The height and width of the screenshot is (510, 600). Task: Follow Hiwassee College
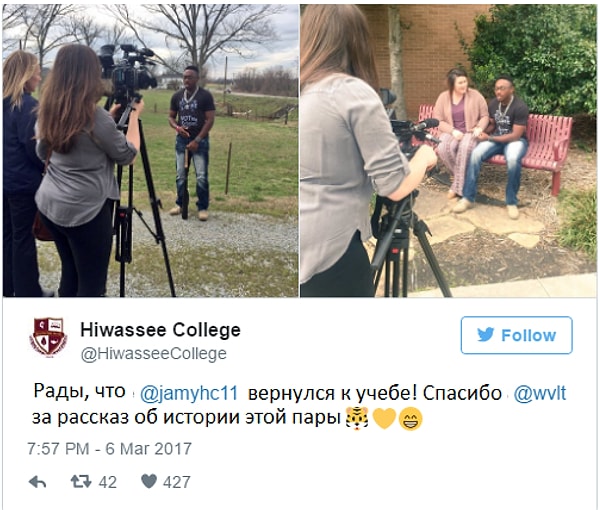tap(517, 335)
